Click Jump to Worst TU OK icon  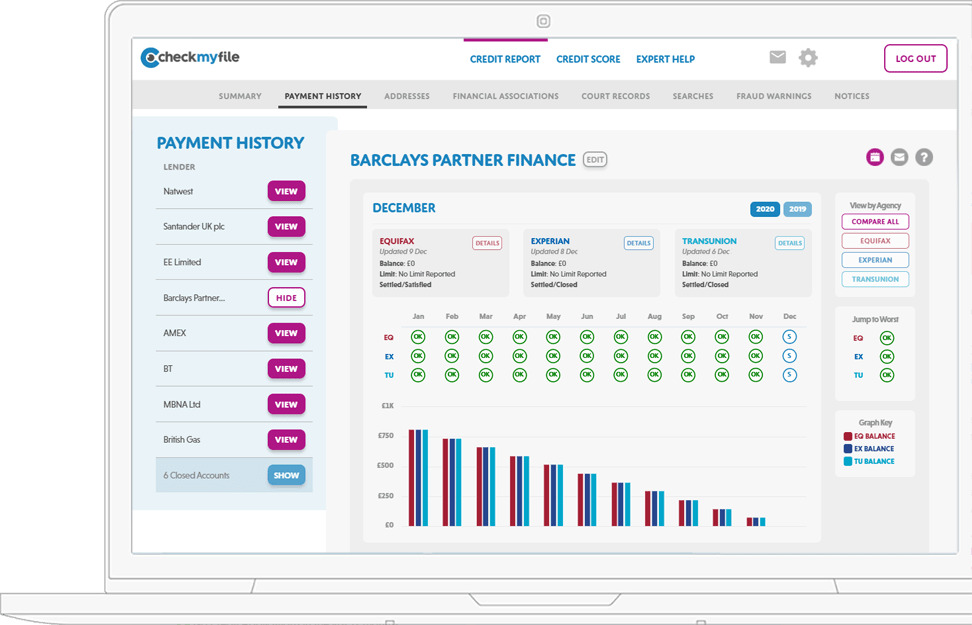coord(887,375)
